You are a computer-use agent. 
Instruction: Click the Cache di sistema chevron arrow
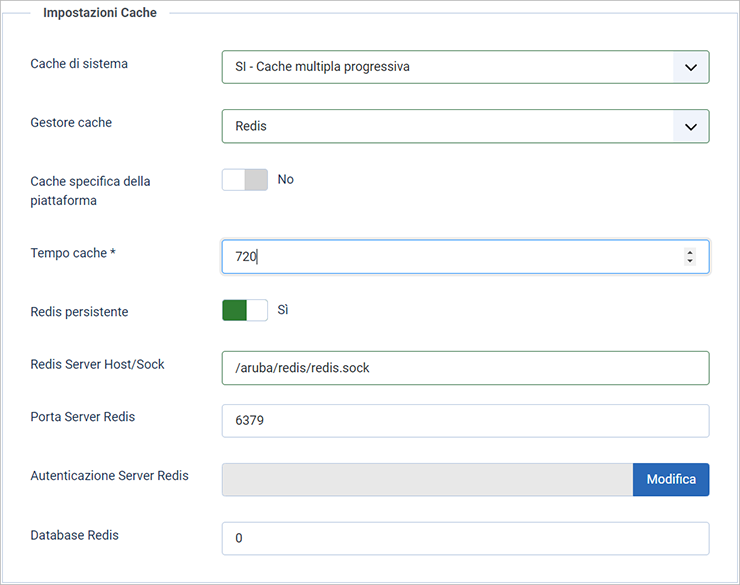point(691,67)
